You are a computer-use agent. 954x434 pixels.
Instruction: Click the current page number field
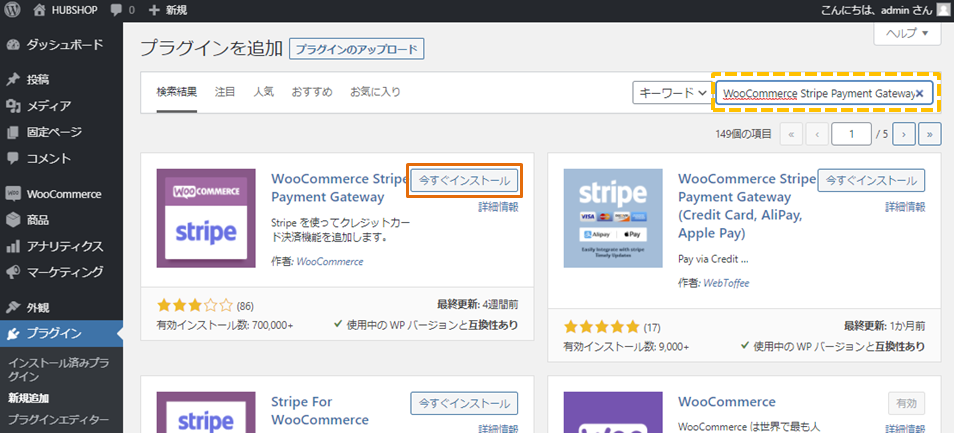(x=851, y=135)
